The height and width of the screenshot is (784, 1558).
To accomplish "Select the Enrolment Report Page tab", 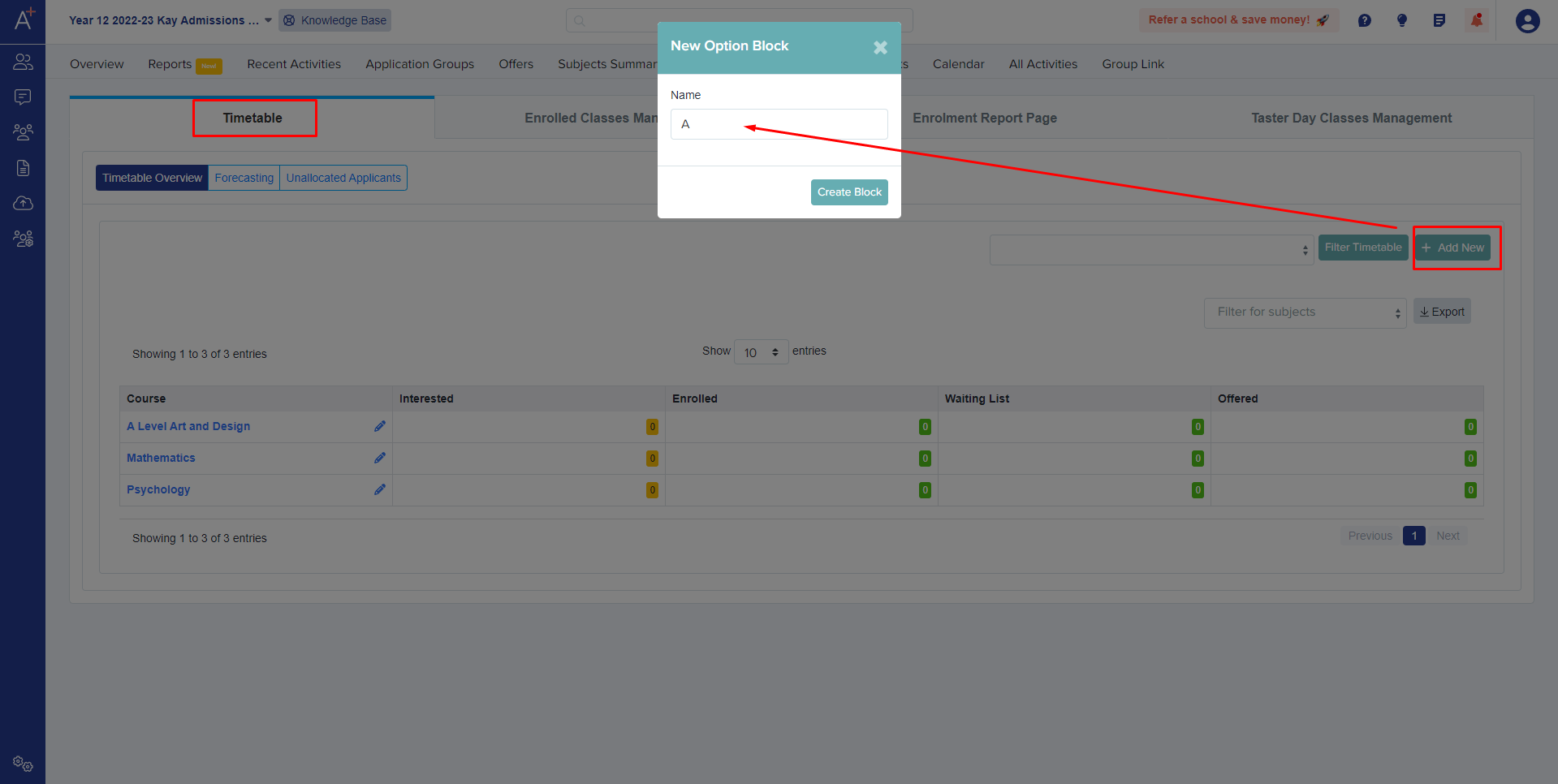I will coord(984,118).
